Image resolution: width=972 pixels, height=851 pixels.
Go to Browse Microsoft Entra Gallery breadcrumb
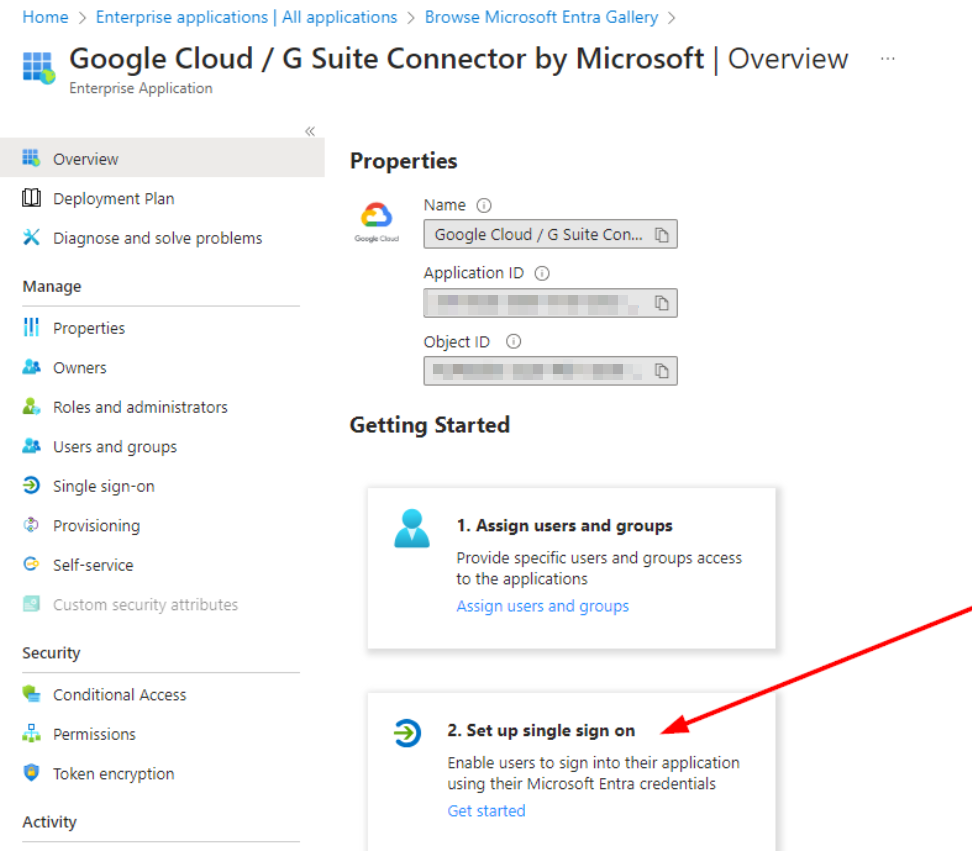tap(541, 17)
